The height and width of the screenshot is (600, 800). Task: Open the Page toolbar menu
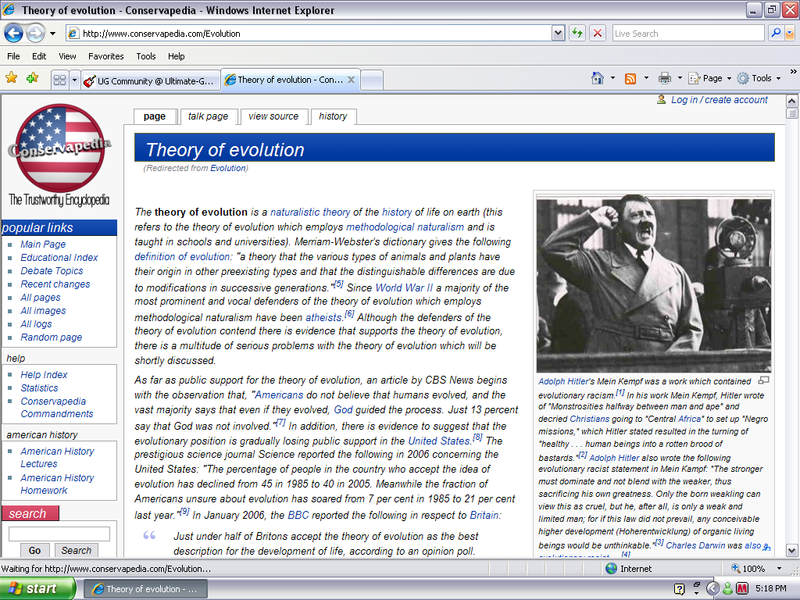[x=710, y=78]
